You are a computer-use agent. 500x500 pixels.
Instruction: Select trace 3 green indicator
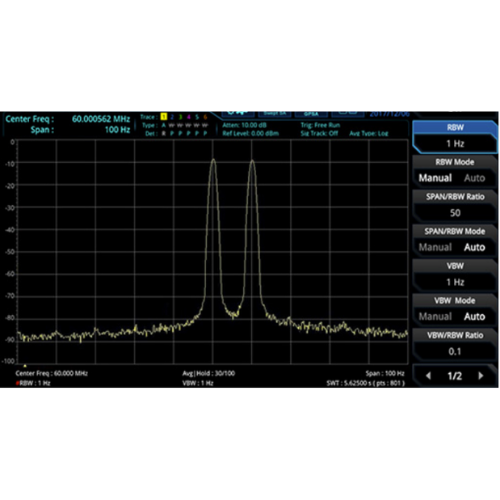(x=180, y=117)
